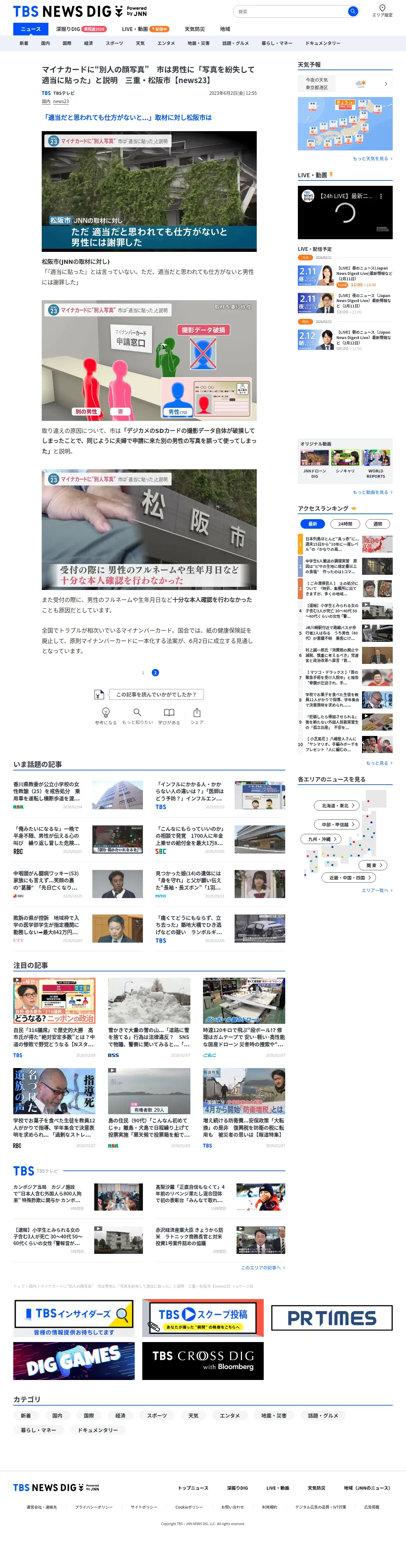The image size is (406, 1568).
Task: Open the weather map of Japan
Action: point(345,124)
